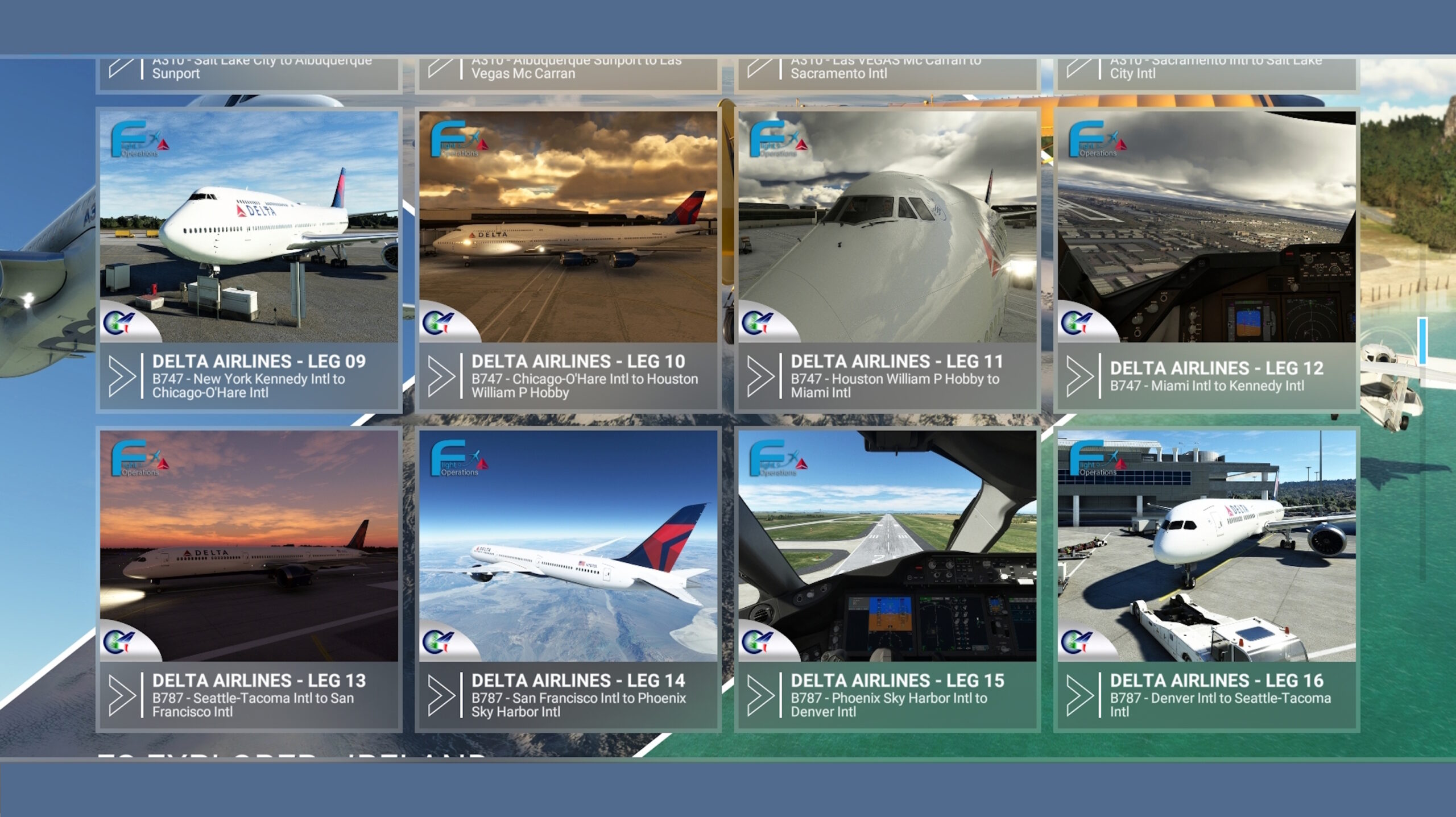Image resolution: width=1456 pixels, height=817 pixels.
Task: Click publisher badge icon on Leg 16 image
Action: tap(1077, 642)
